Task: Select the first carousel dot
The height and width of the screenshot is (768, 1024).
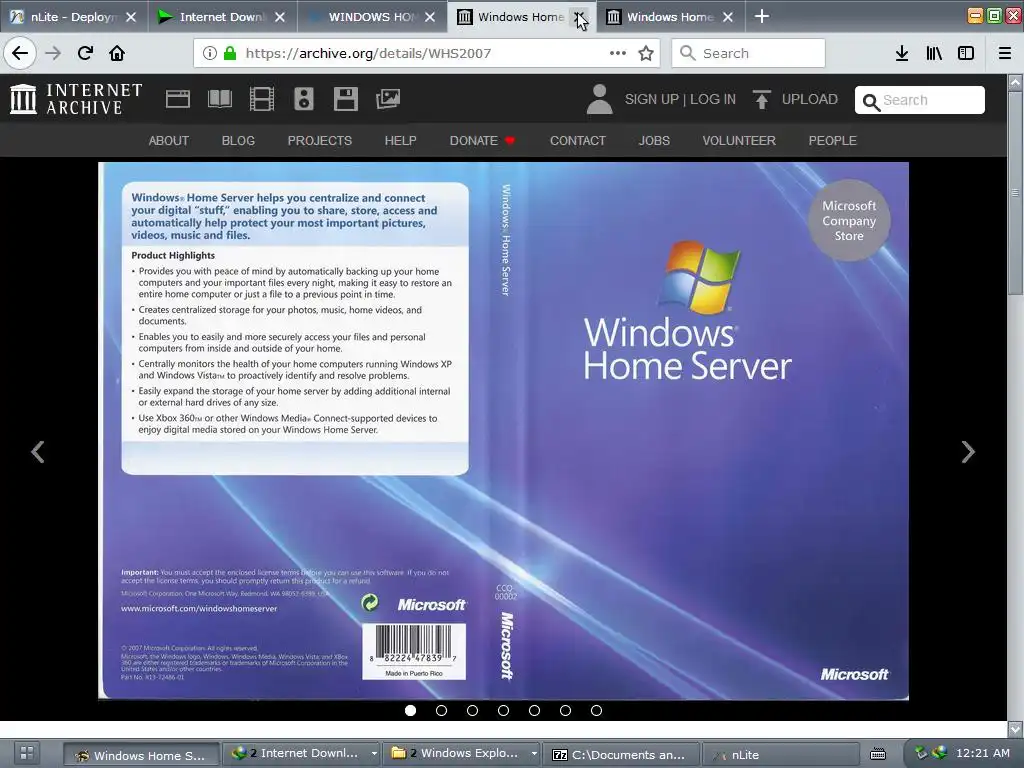Action: click(x=410, y=711)
